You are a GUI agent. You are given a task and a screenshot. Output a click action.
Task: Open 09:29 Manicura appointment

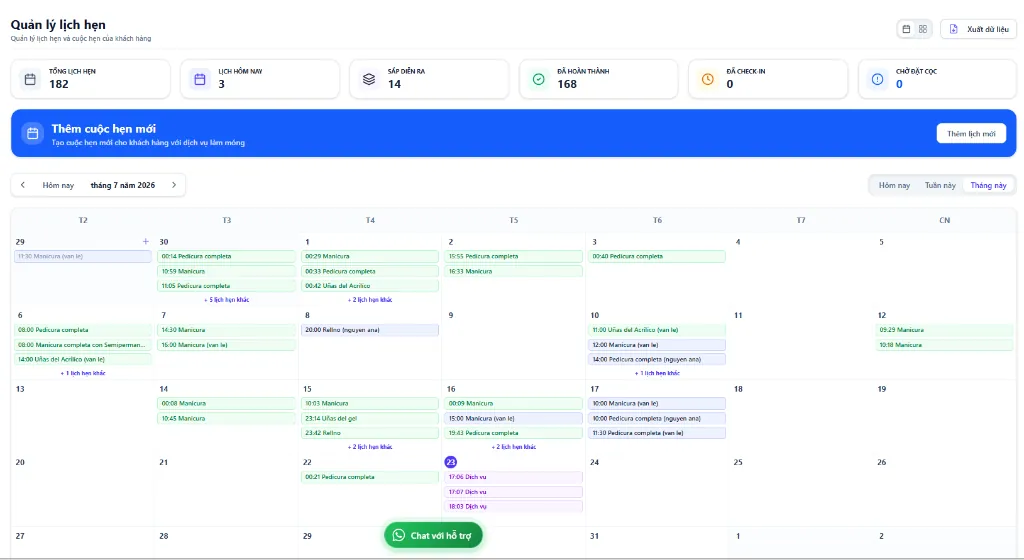(x=944, y=330)
